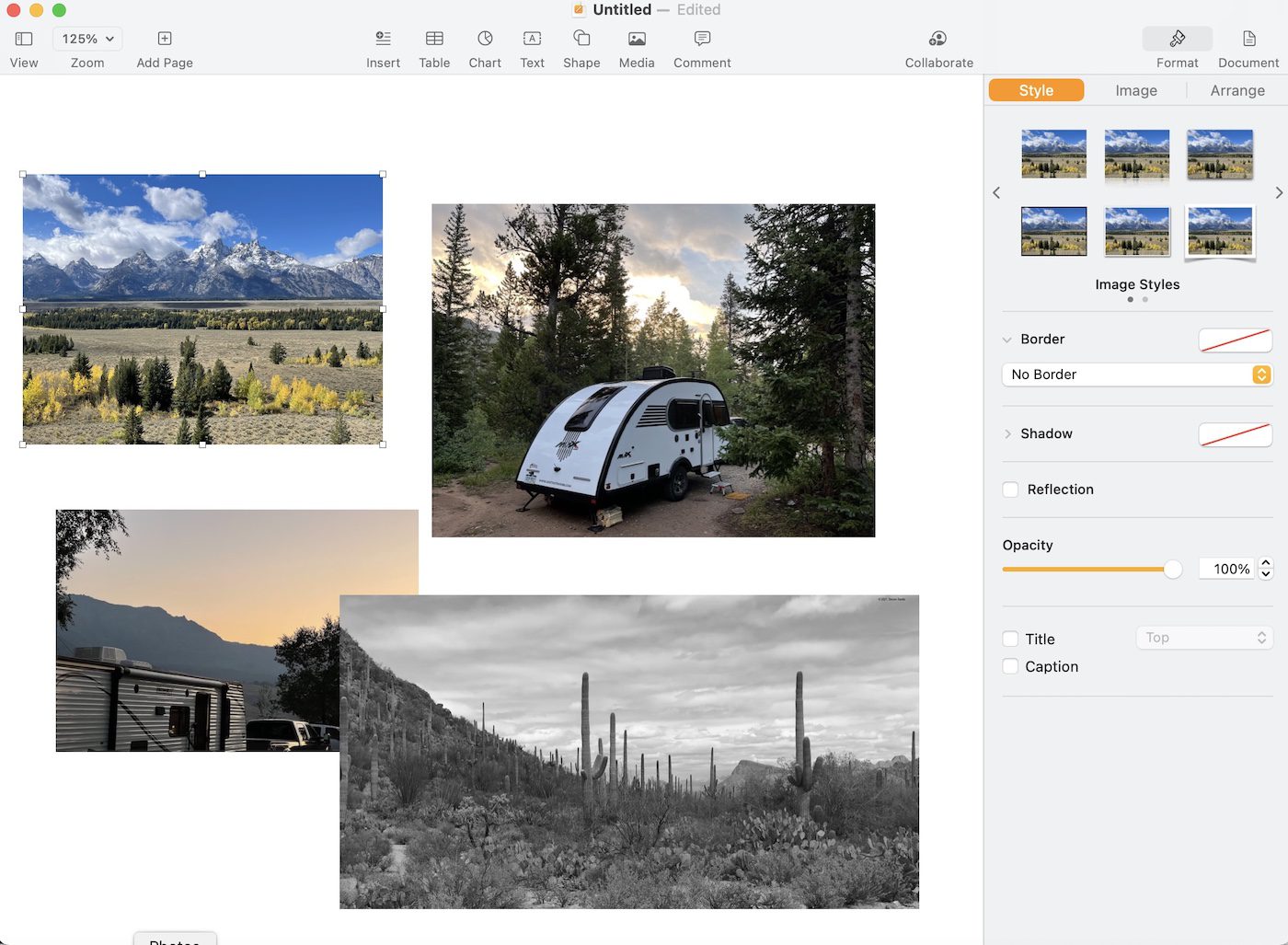Insert a Table from toolbar
Image resolution: width=1288 pixels, height=945 pixels.
434,39
